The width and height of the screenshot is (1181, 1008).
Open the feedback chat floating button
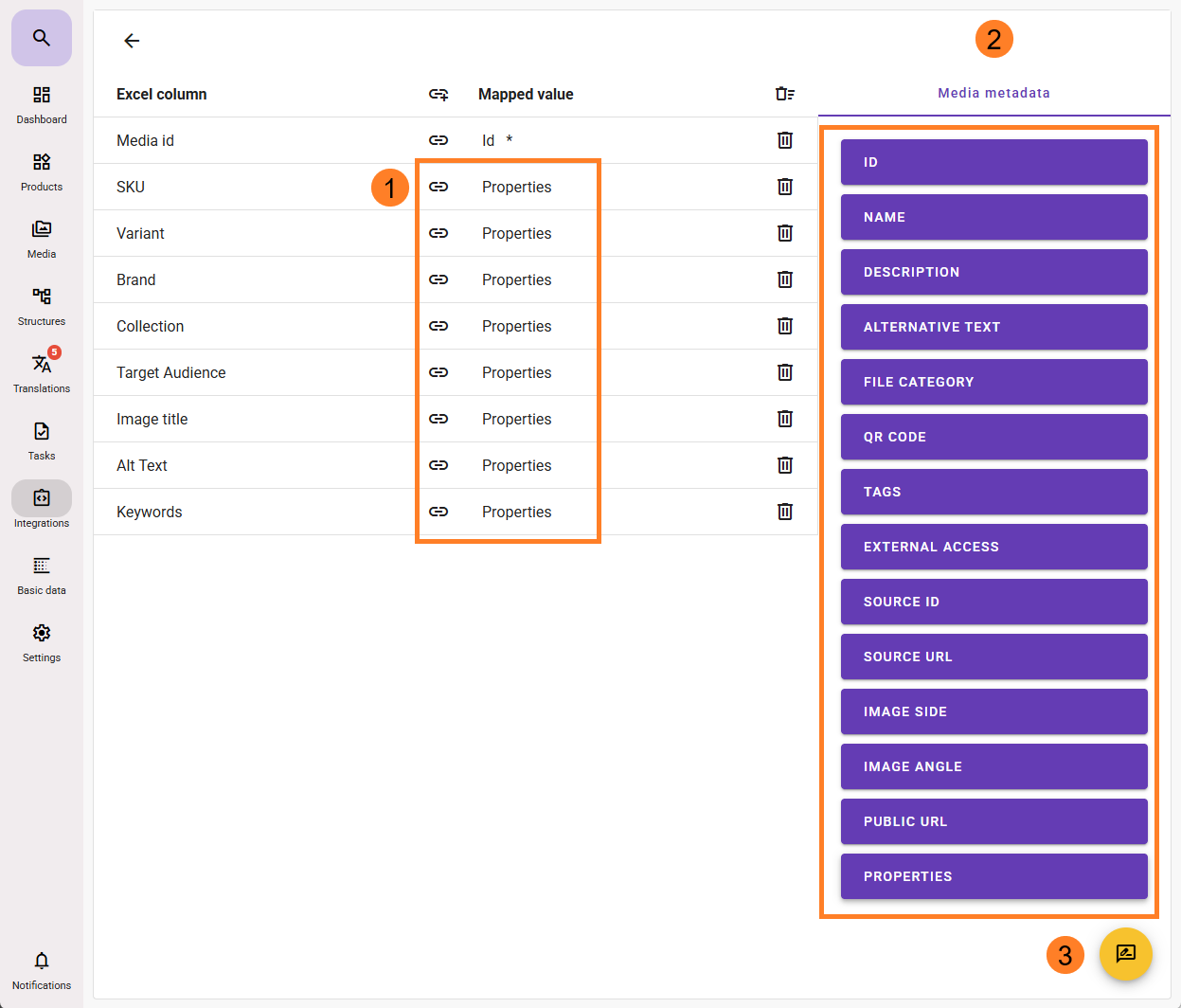[x=1125, y=953]
